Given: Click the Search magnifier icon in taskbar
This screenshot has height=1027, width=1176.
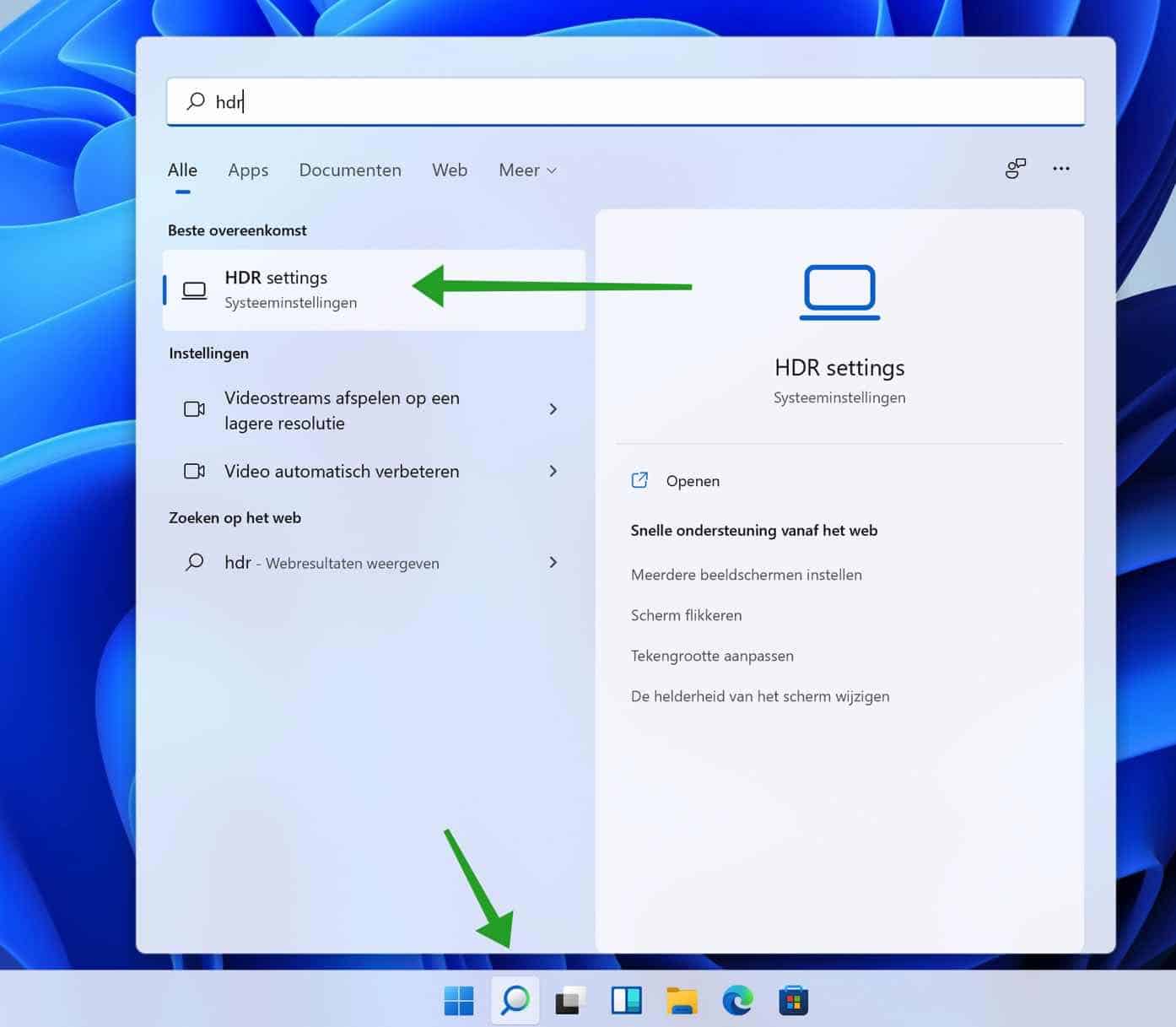Looking at the screenshot, I should (x=515, y=1001).
